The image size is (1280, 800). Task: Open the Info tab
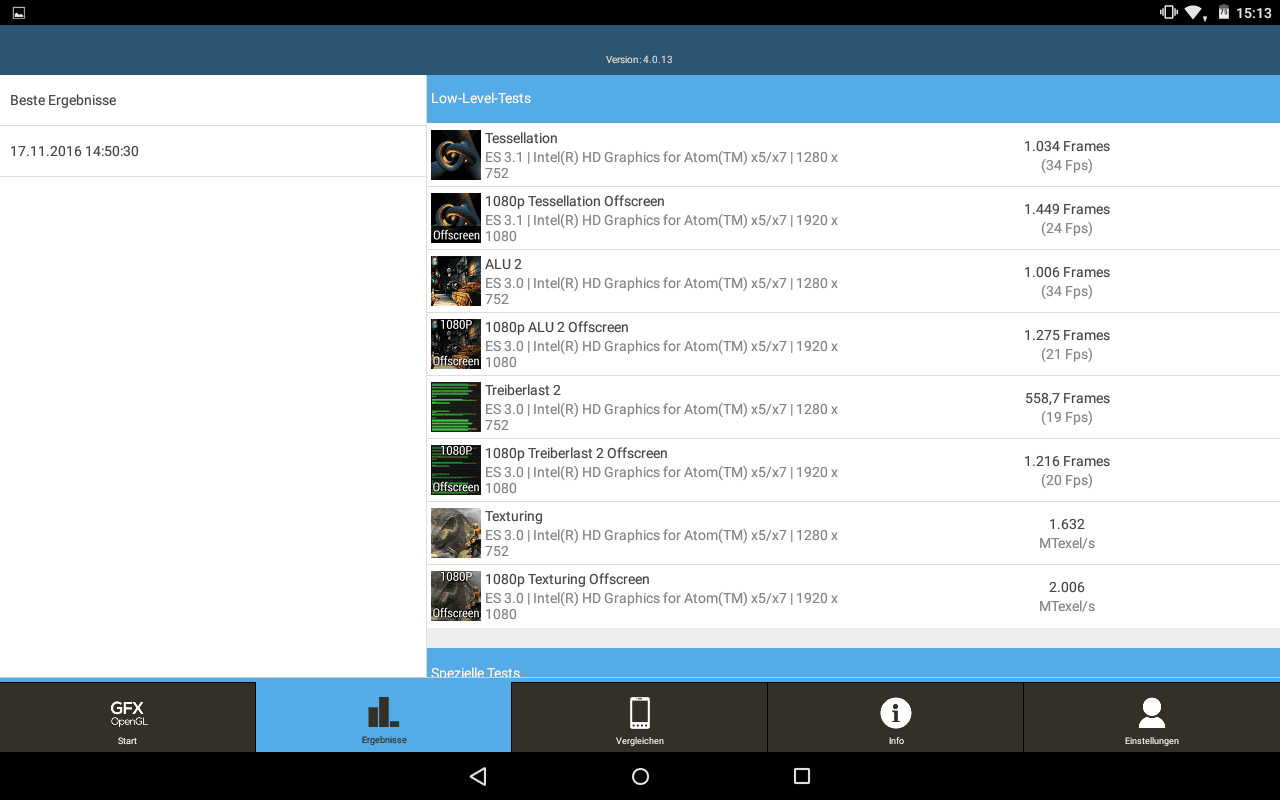point(896,717)
